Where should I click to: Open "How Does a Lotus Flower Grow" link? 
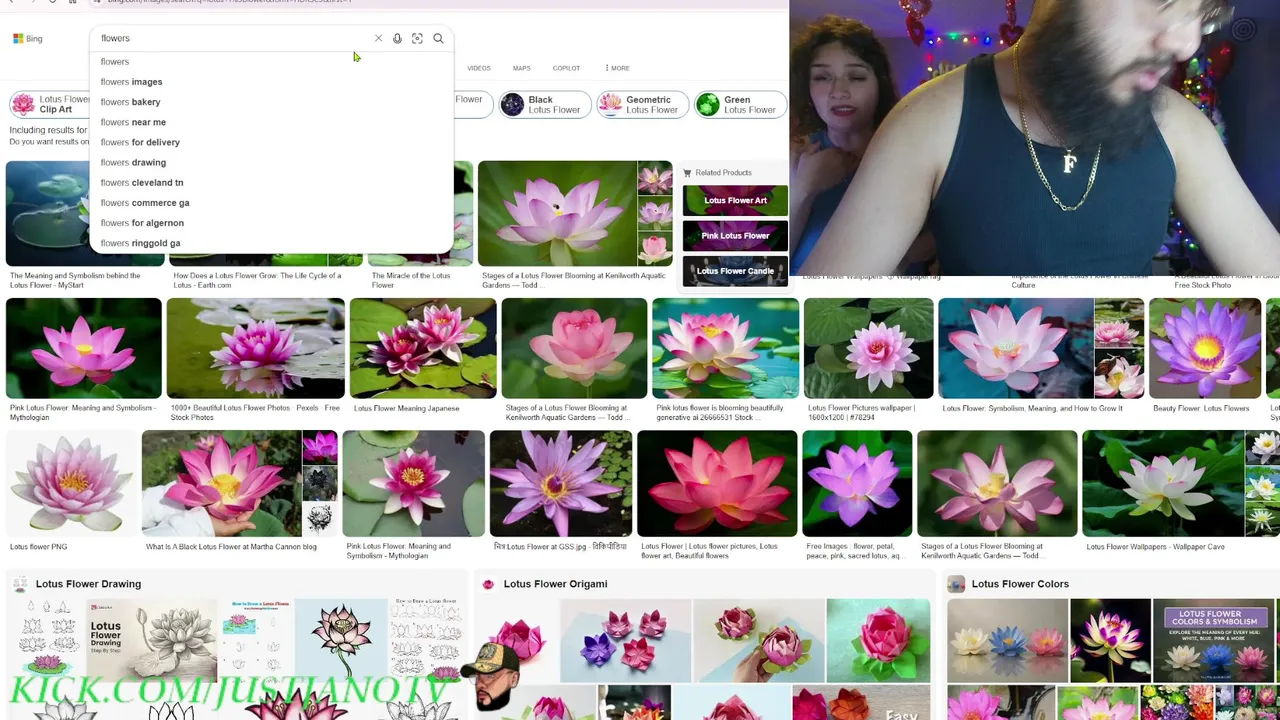257,280
